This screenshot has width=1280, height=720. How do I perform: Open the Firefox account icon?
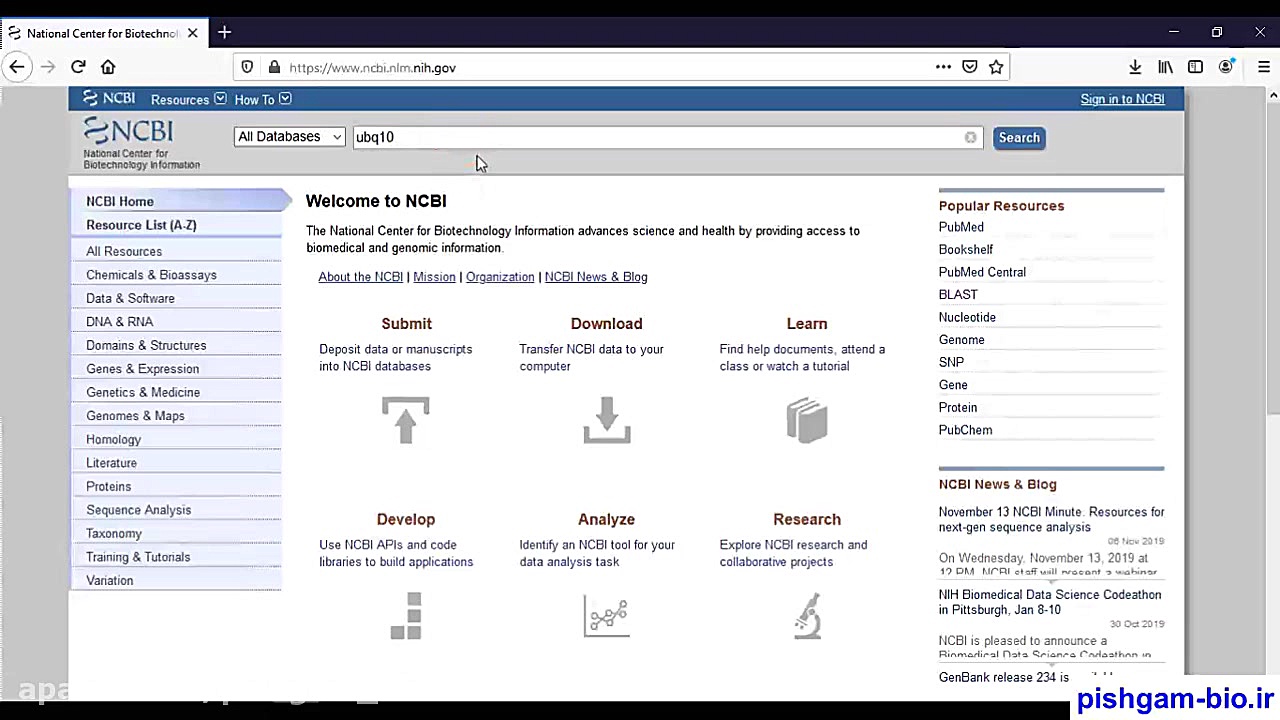point(1226,67)
